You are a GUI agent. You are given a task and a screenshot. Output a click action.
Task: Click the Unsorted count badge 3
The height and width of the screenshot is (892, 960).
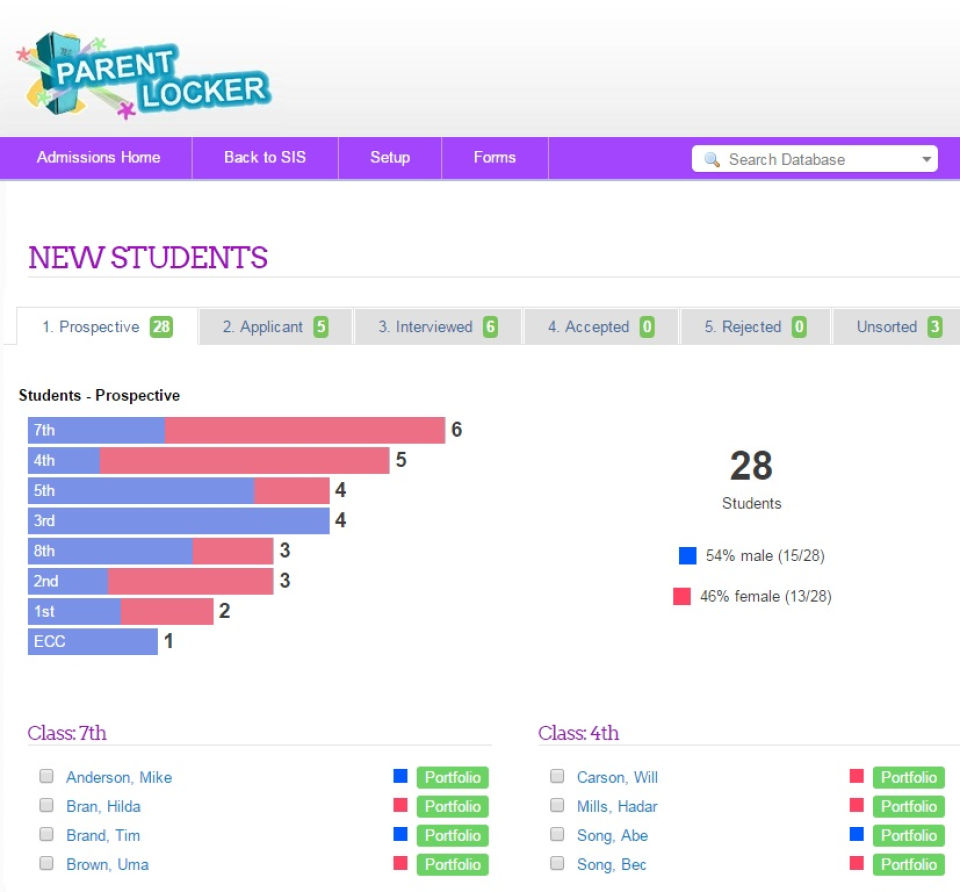pos(934,327)
